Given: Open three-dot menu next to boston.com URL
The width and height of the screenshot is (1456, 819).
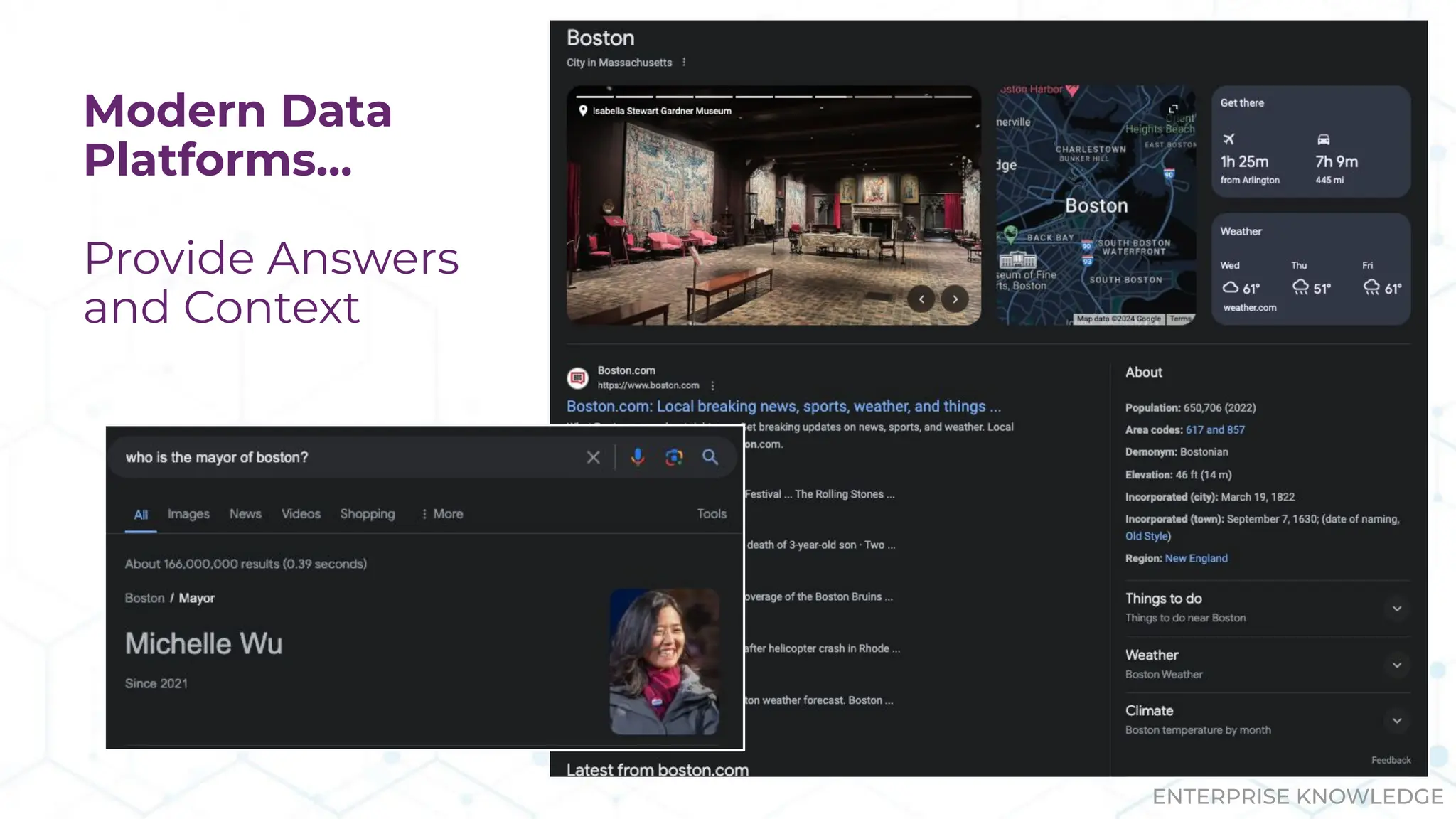Looking at the screenshot, I should click(x=712, y=385).
